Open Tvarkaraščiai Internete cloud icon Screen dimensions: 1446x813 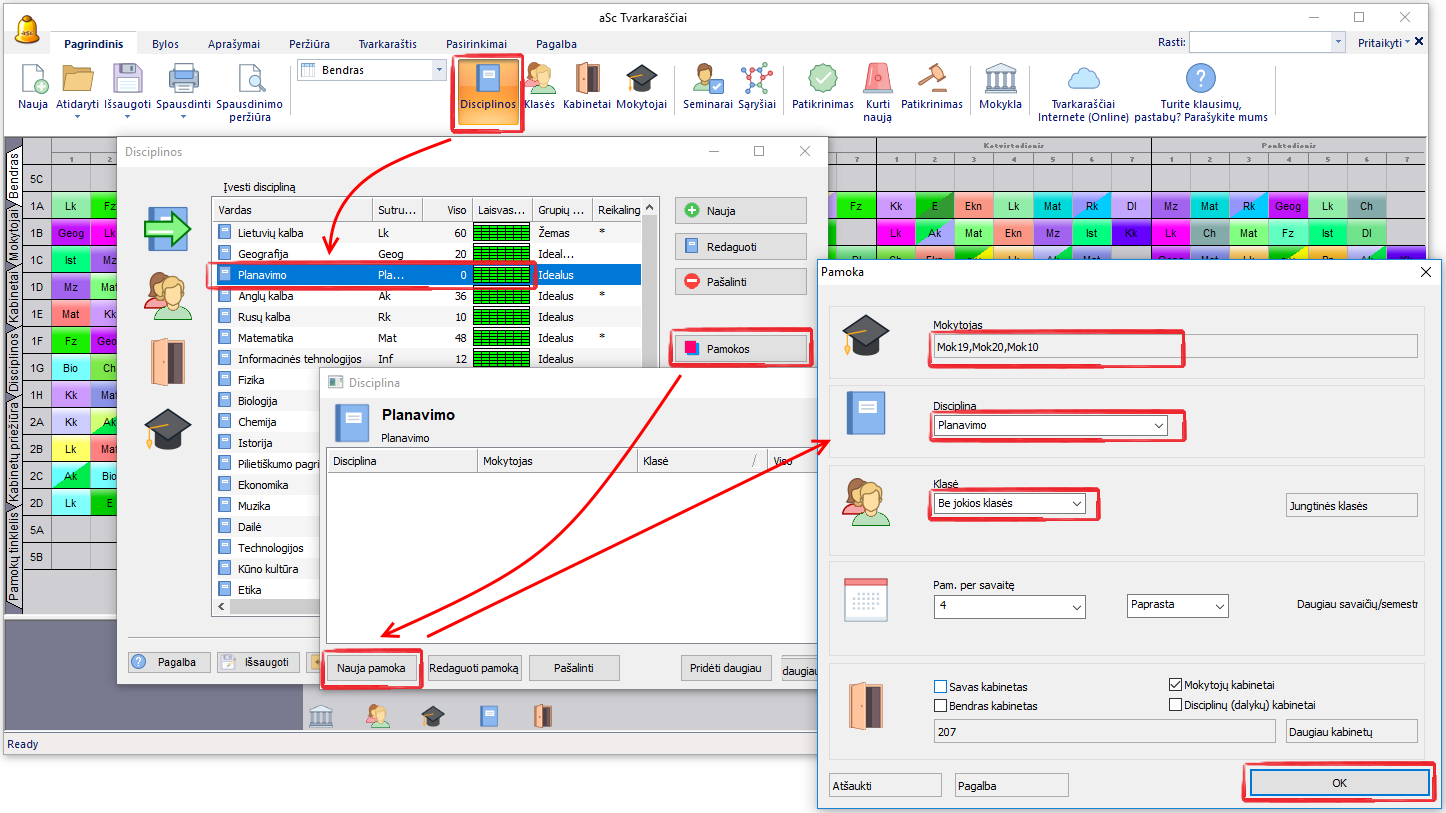tap(1083, 80)
